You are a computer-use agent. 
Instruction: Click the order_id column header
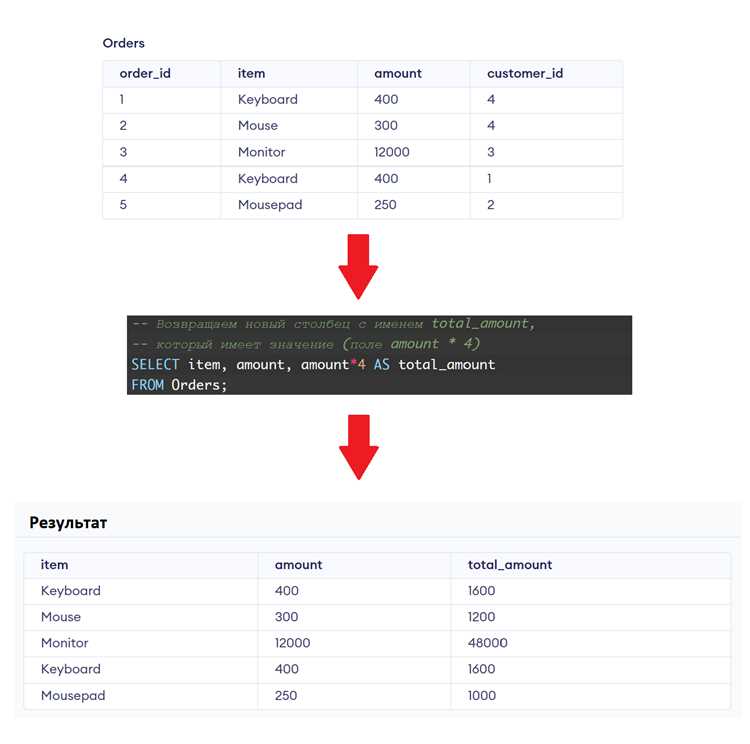(x=145, y=74)
